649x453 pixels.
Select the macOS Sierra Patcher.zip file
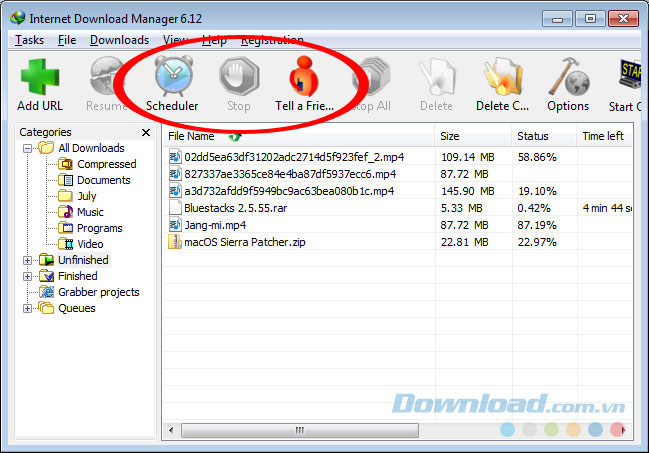click(x=245, y=242)
